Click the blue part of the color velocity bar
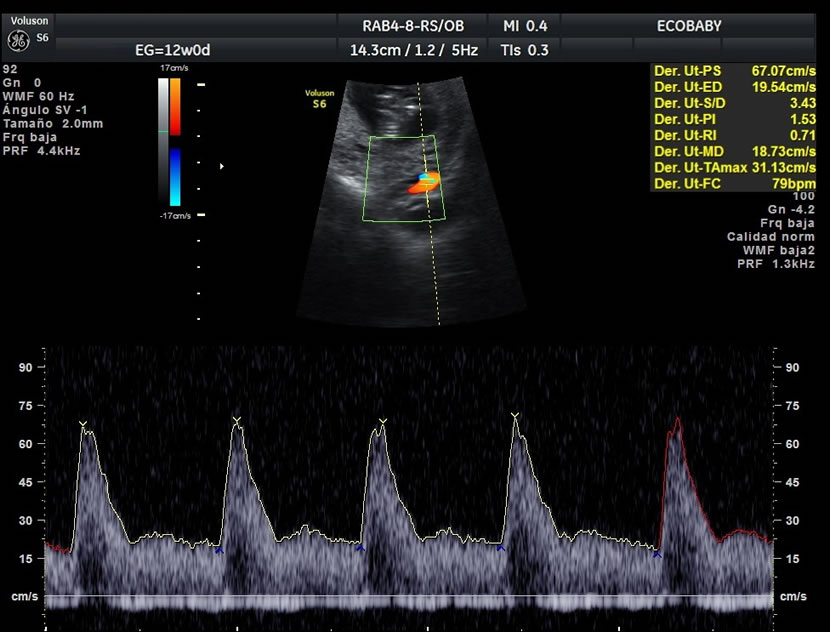The height and width of the screenshot is (632, 830). (174, 177)
